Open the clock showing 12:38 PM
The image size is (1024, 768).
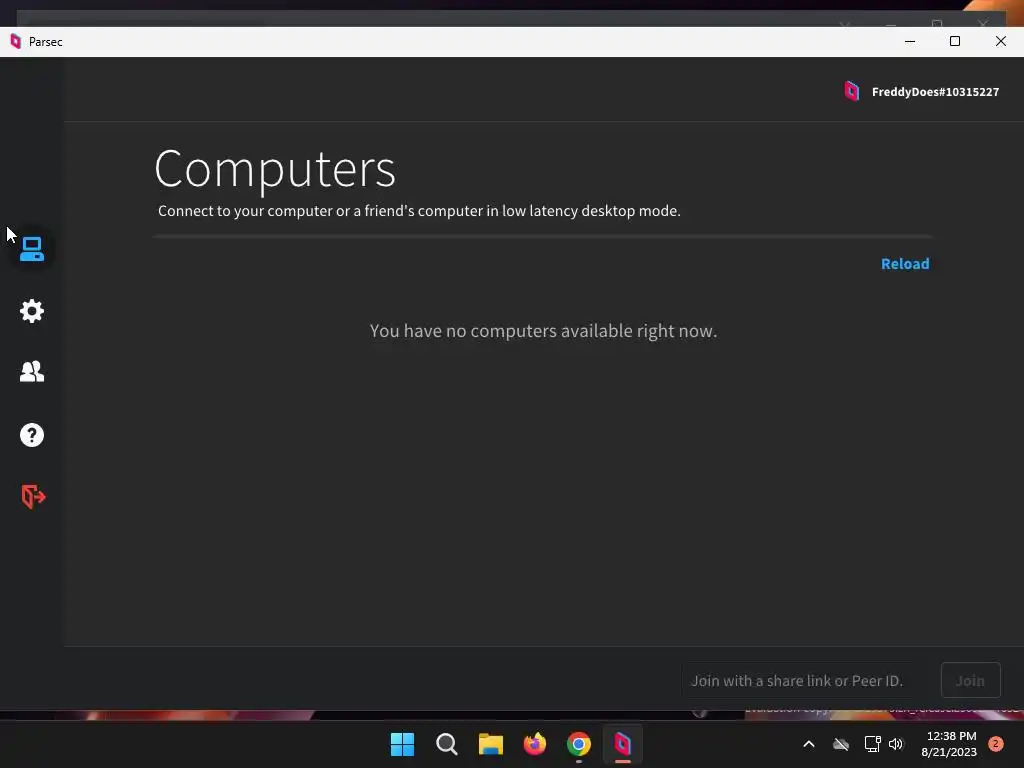(x=950, y=744)
